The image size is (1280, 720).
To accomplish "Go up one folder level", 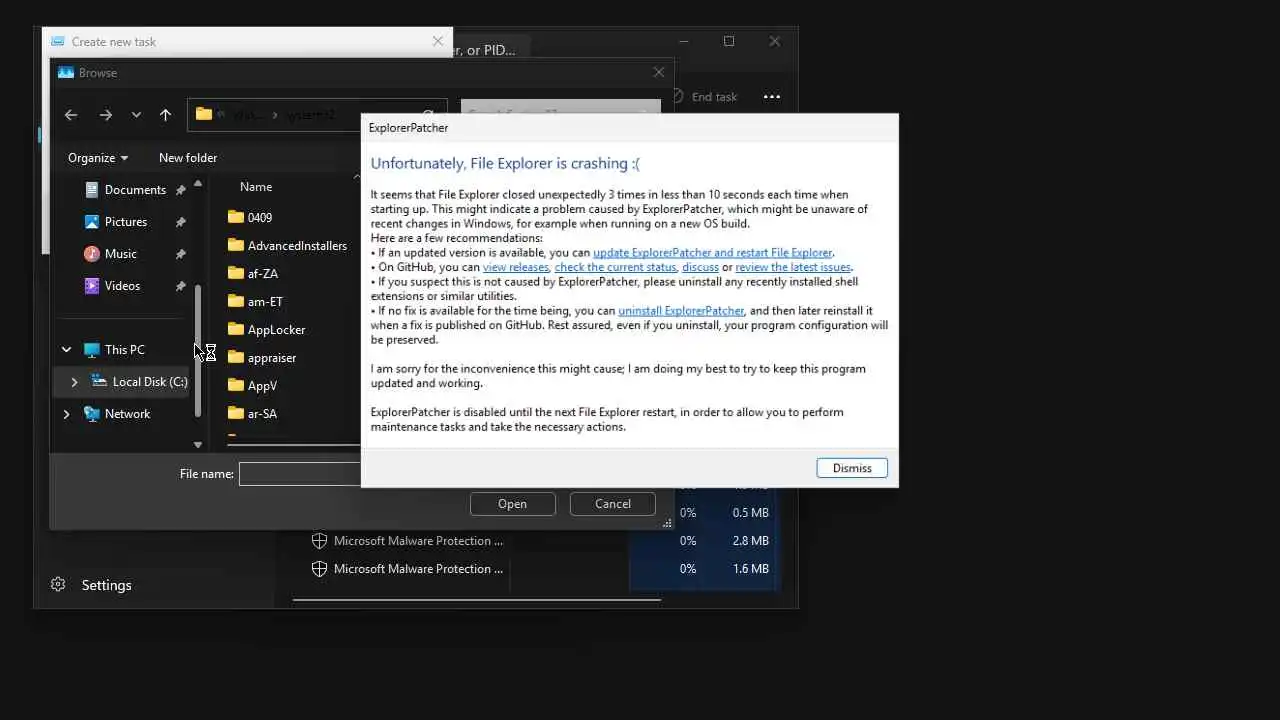I will coord(166,115).
